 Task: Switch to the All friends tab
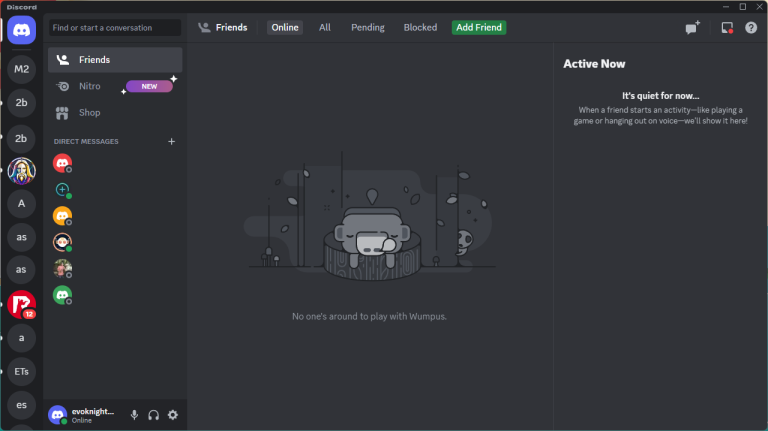tap(325, 27)
